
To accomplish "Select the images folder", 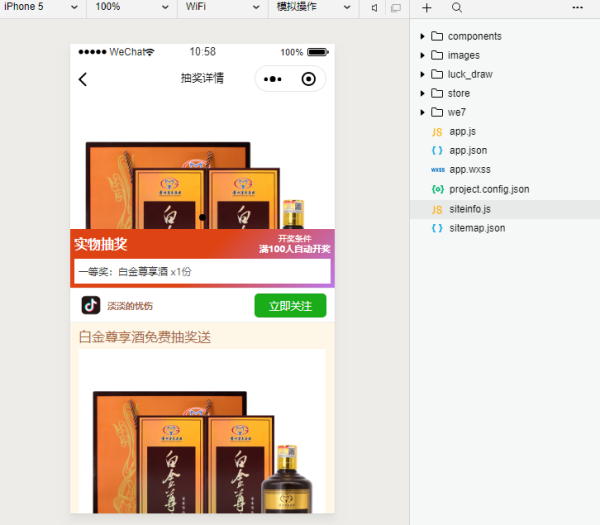I will (x=505, y=55).
